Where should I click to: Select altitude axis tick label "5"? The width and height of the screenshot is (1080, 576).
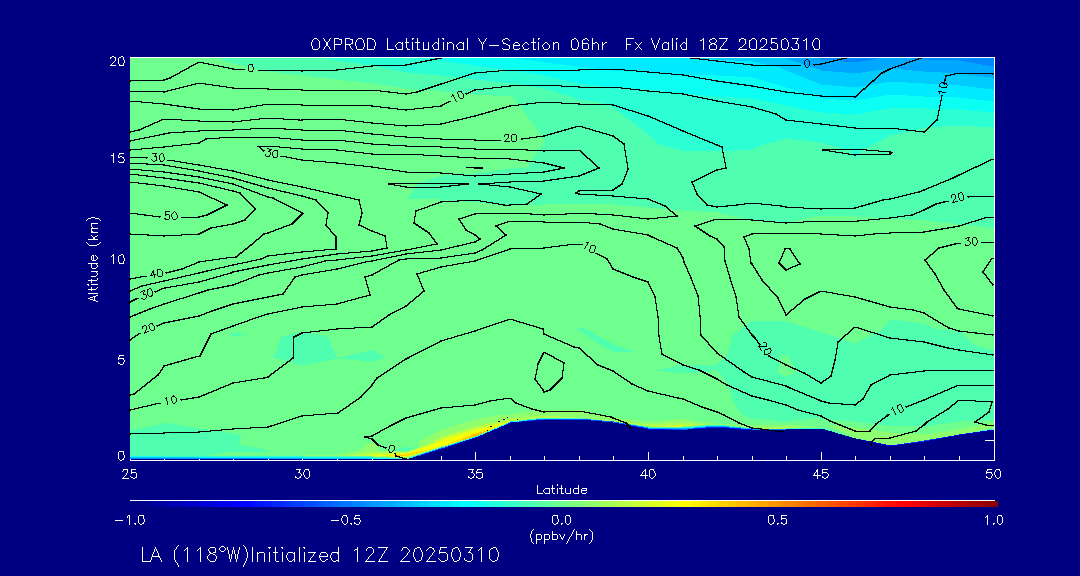tap(121, 360)
